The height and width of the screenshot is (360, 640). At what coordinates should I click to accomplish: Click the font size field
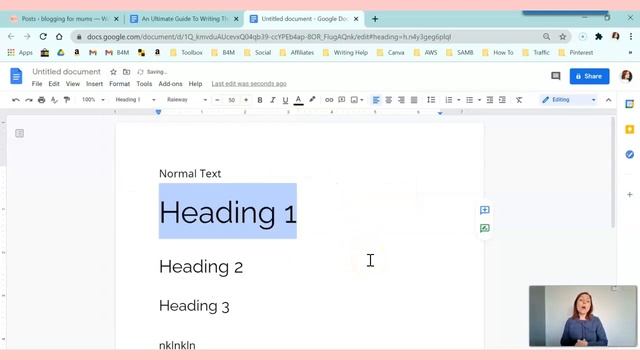point(232,100)
